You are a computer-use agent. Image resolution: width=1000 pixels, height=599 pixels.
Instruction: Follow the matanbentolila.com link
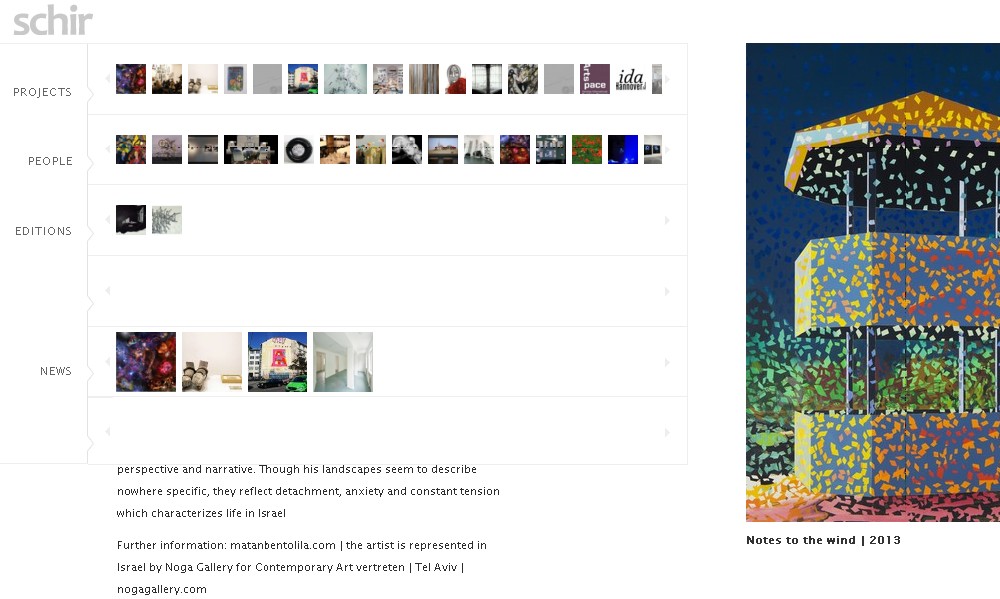click(x=283, y=545)
